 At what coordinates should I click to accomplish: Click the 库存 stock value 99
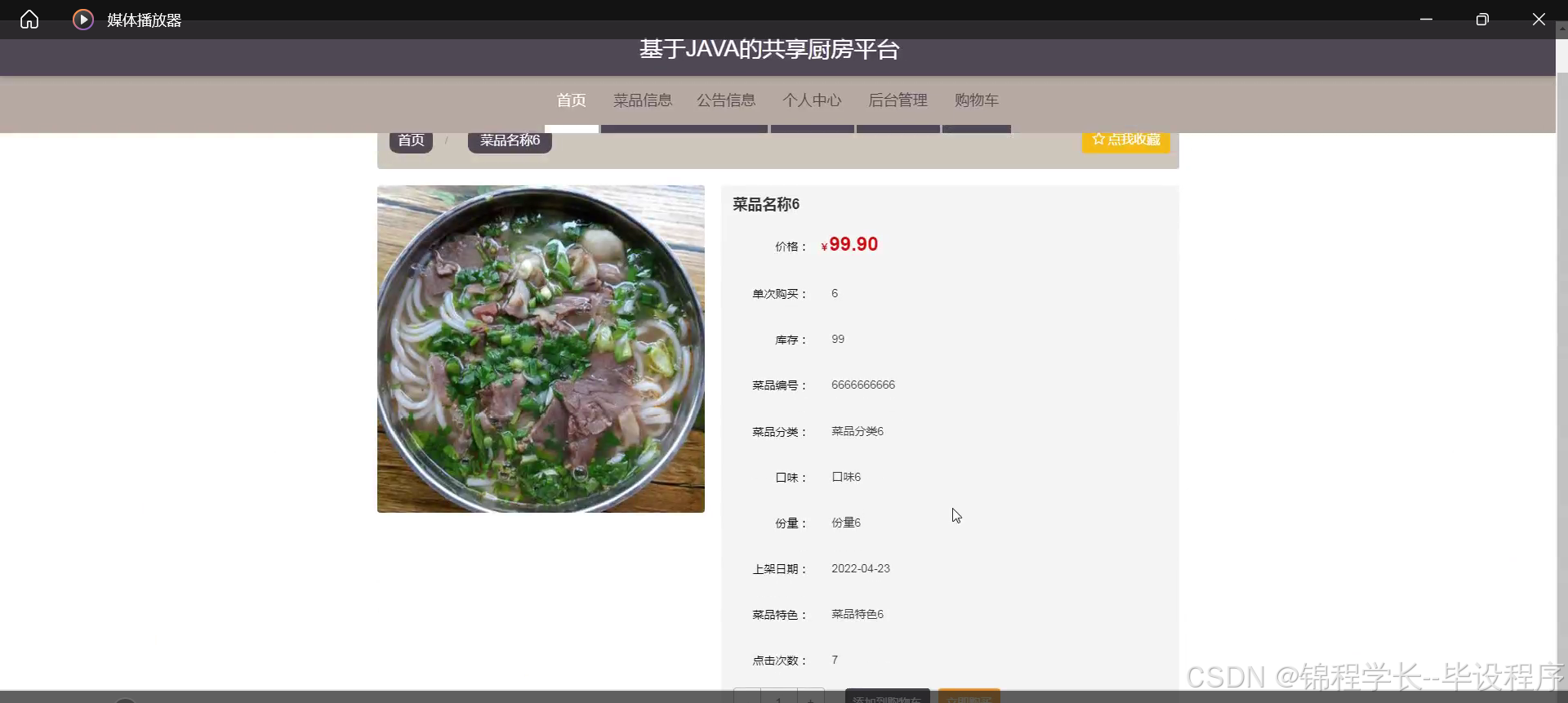[838, 339]
